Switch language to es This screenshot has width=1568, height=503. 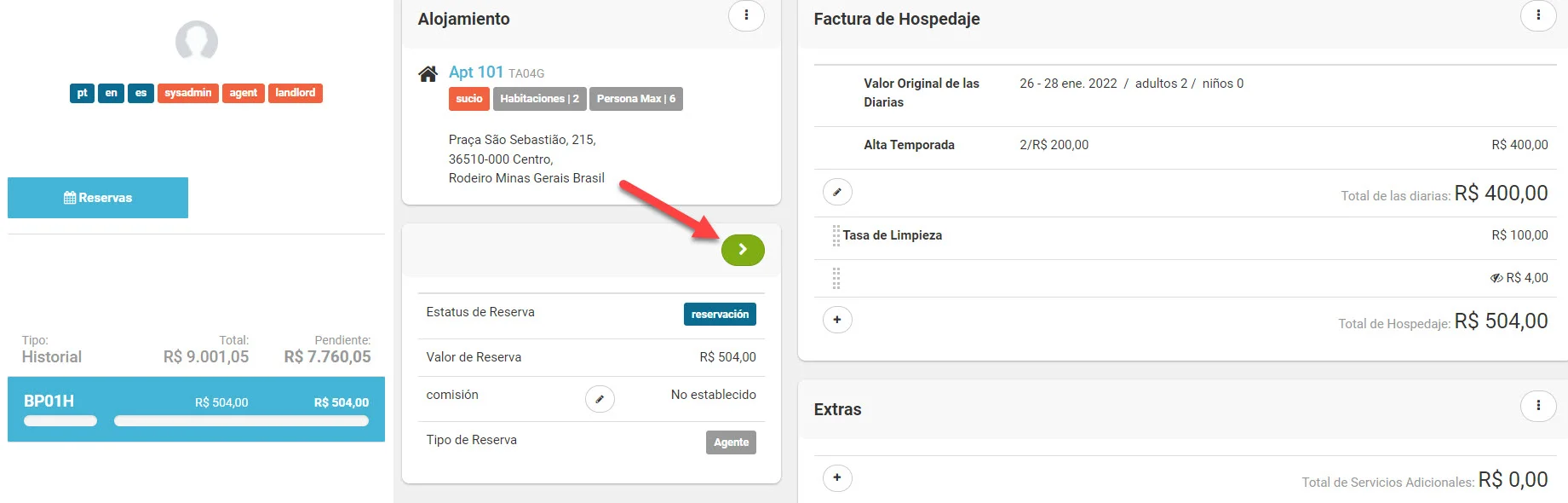coord(141,93)
